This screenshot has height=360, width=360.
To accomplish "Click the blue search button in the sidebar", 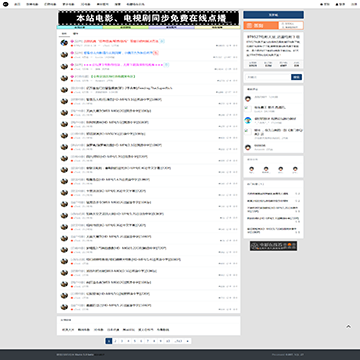I will coord(297,77).
